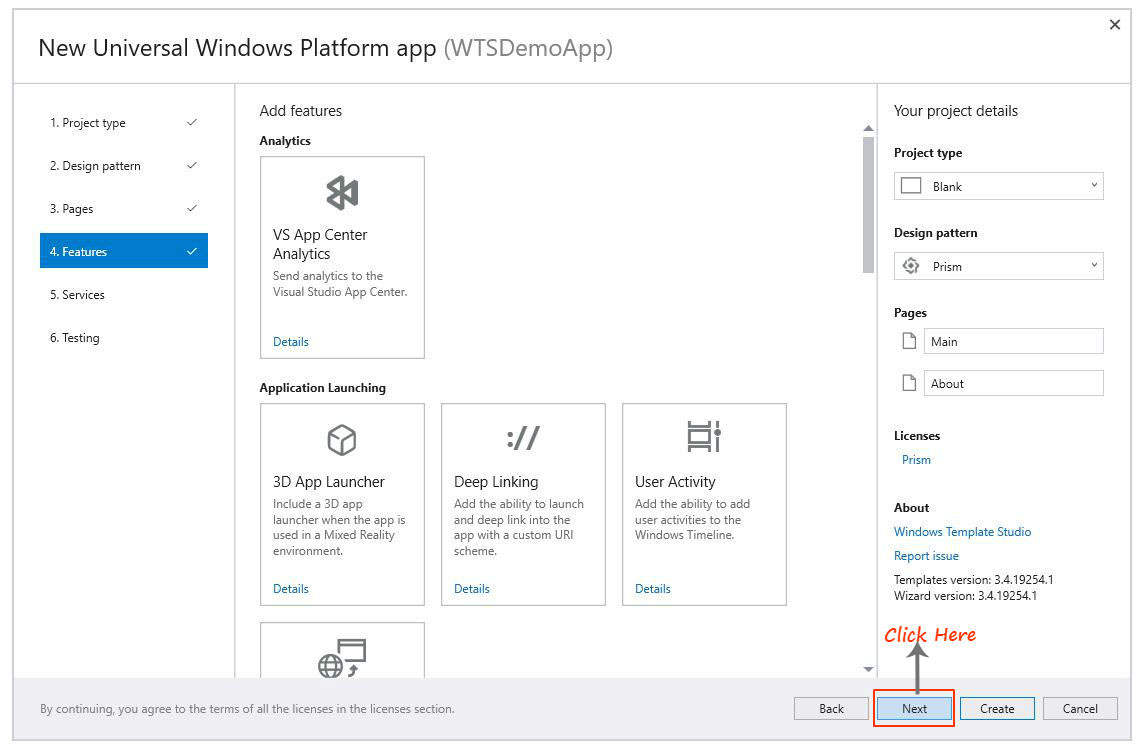
Task: Click checkmark next to Design pattern step
Action: click(191, 165)
